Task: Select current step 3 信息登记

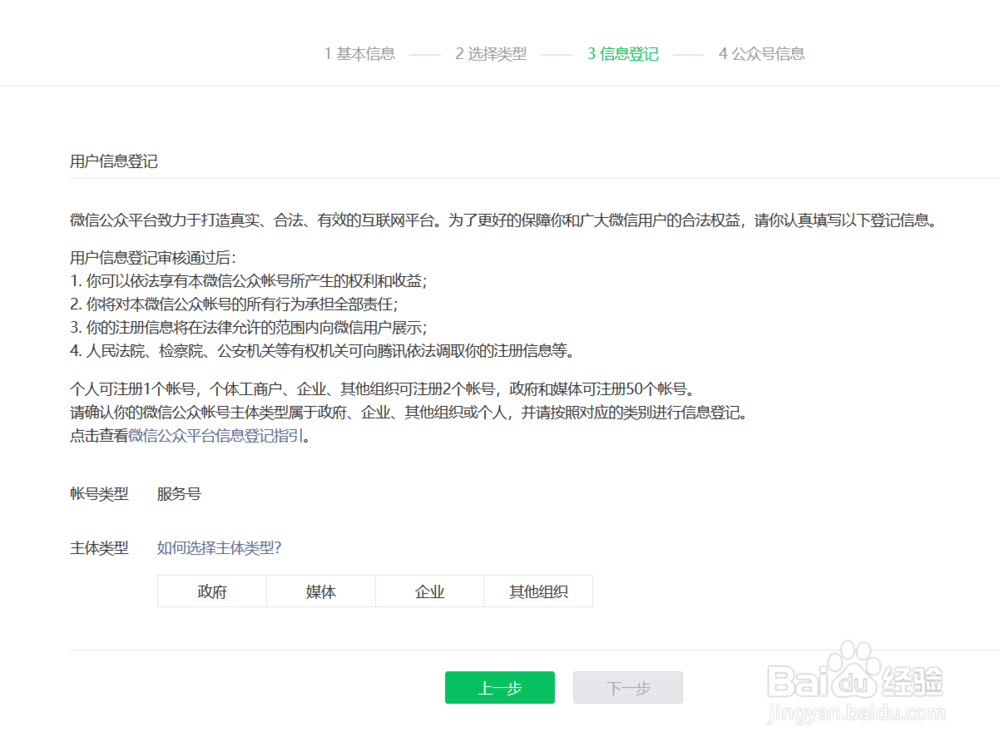Action: (623, 54)
